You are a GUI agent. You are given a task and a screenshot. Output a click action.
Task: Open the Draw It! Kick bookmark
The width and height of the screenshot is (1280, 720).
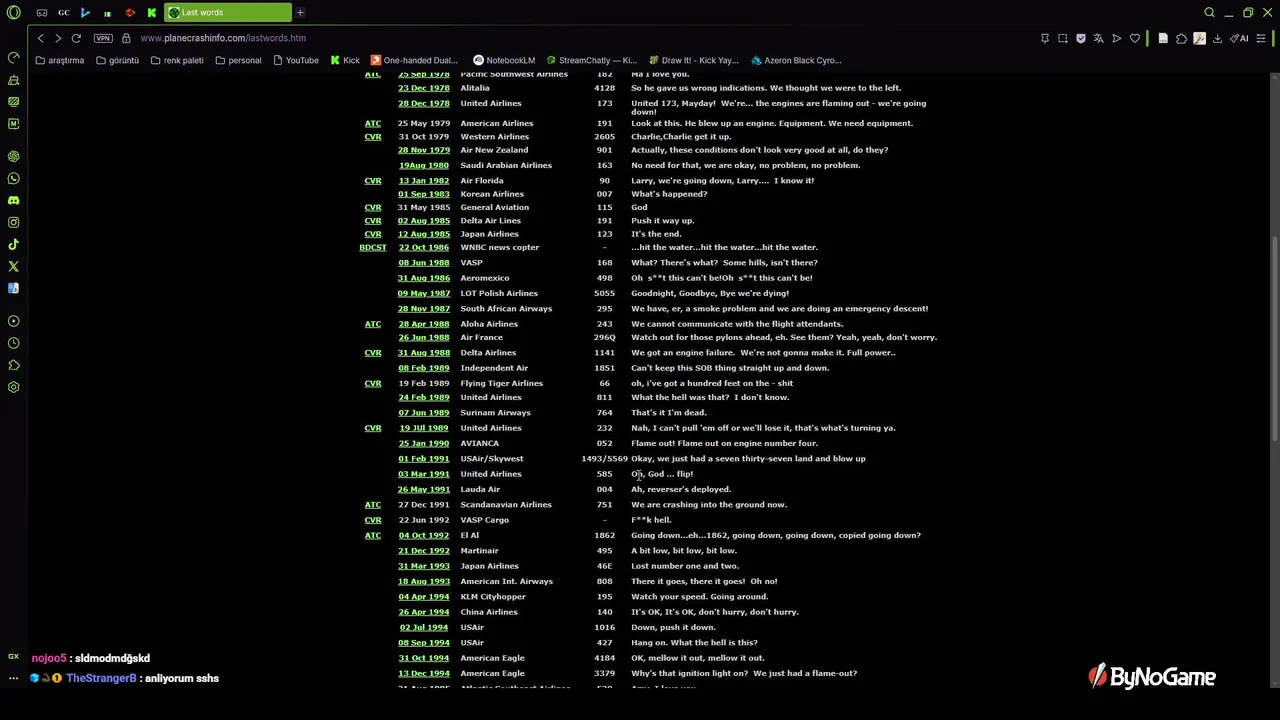point(693,60)
